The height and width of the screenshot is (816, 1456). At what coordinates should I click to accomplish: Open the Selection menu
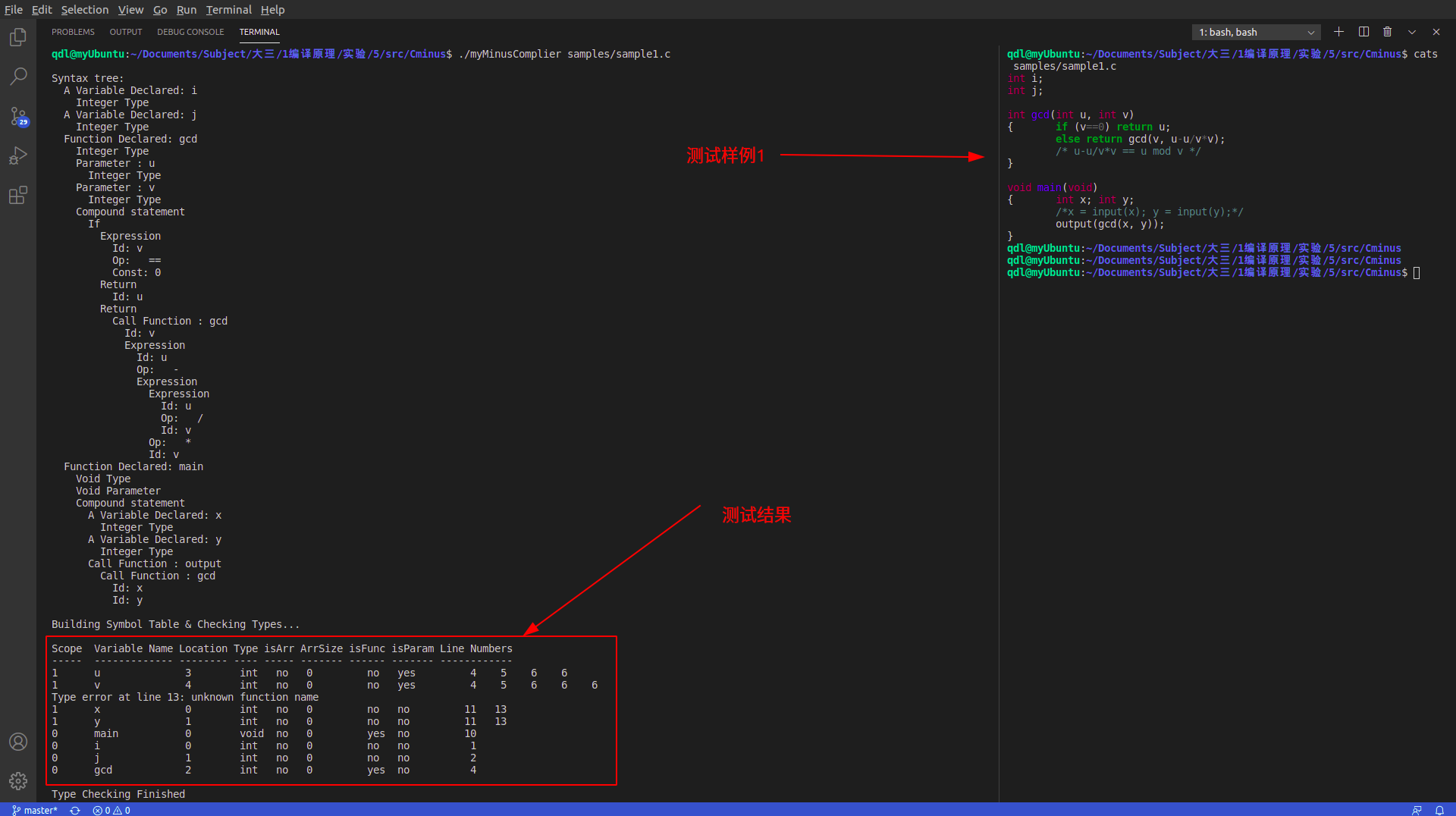pos(85,10)
